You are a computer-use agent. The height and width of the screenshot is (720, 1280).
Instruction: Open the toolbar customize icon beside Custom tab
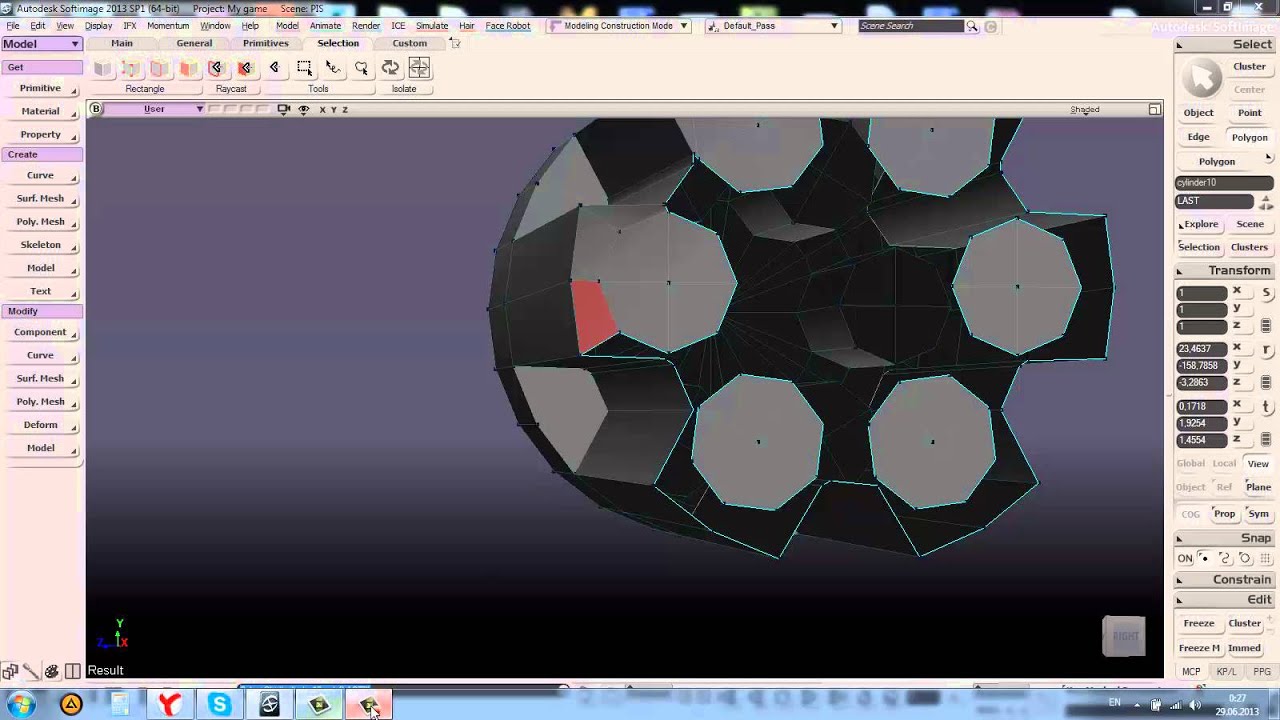click(x=456, y=43)
